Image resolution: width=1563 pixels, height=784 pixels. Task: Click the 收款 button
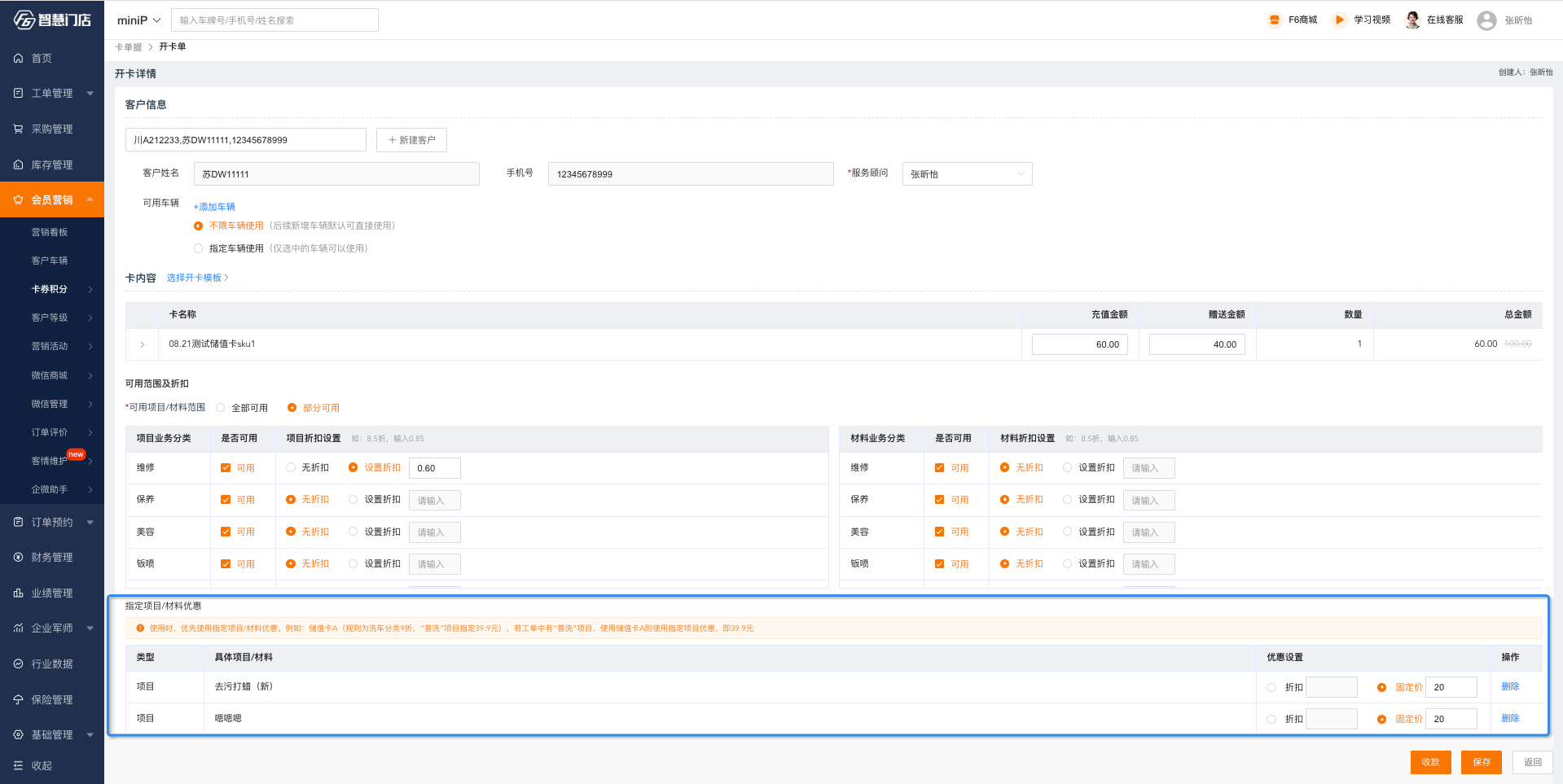tap(1430, 762)
